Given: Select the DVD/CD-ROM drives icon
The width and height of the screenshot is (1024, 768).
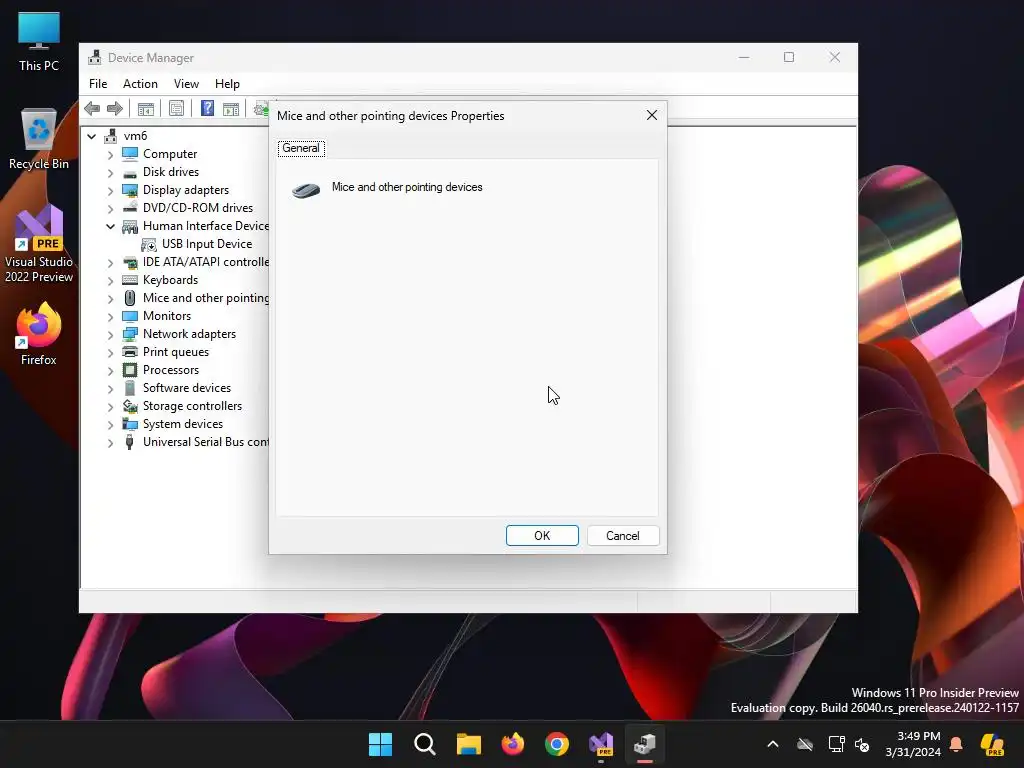Looking at the screenshot, I should tap(130, 208).
